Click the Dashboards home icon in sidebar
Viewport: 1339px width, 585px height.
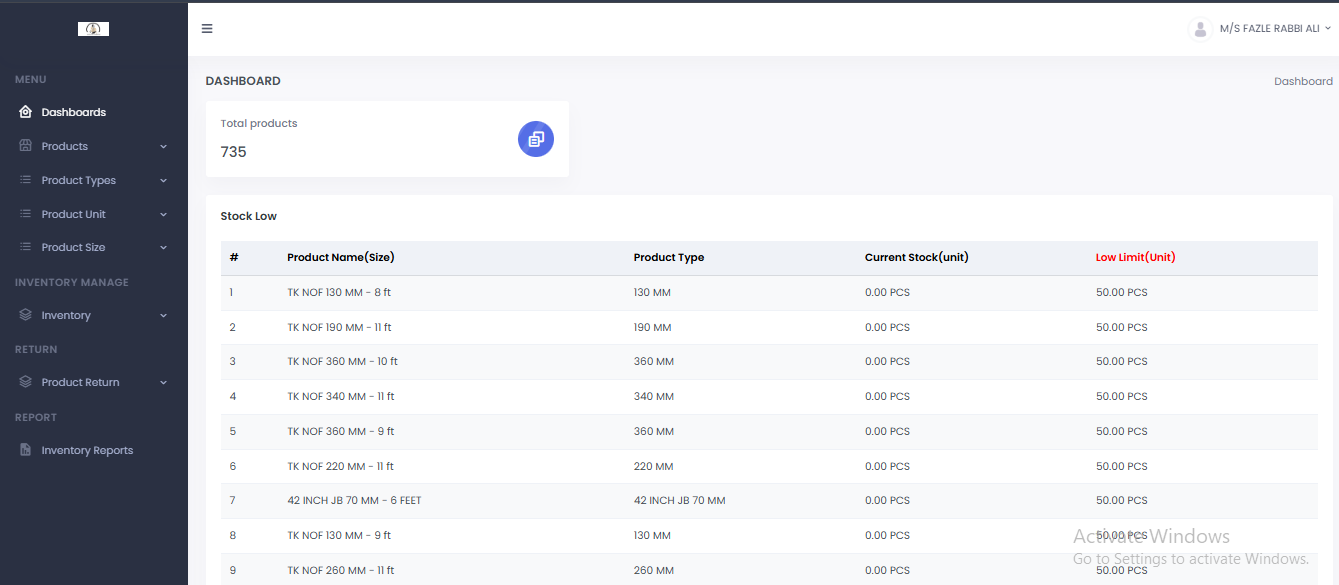tap(26, 112)
